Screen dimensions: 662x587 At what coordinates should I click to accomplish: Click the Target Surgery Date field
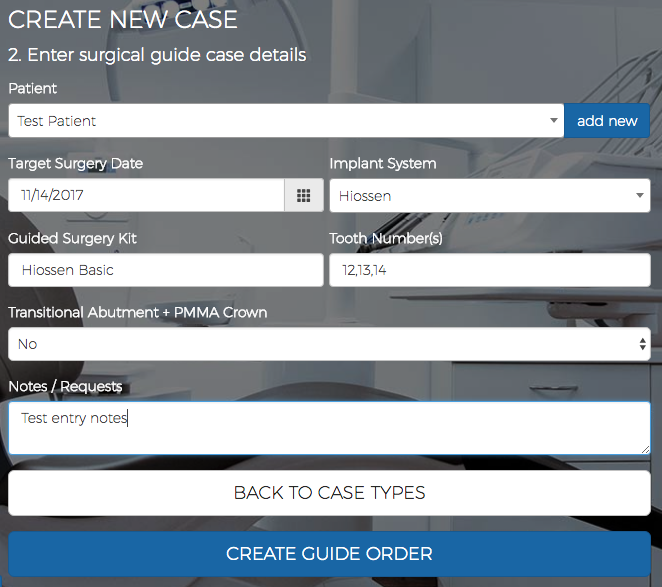click(x=146, y=195)
